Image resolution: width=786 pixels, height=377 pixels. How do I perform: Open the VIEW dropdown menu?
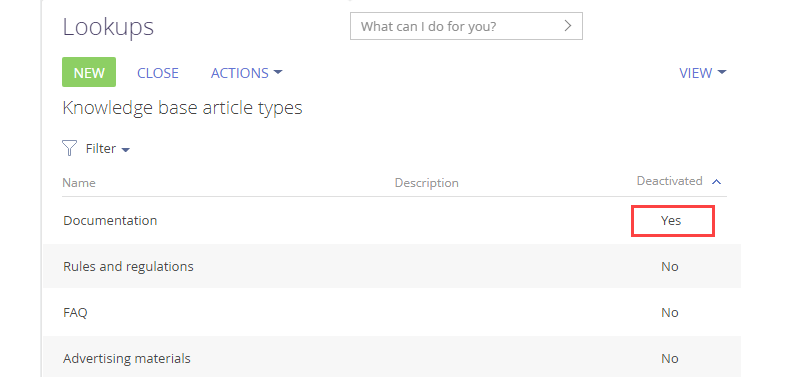[x=702, y=73]
